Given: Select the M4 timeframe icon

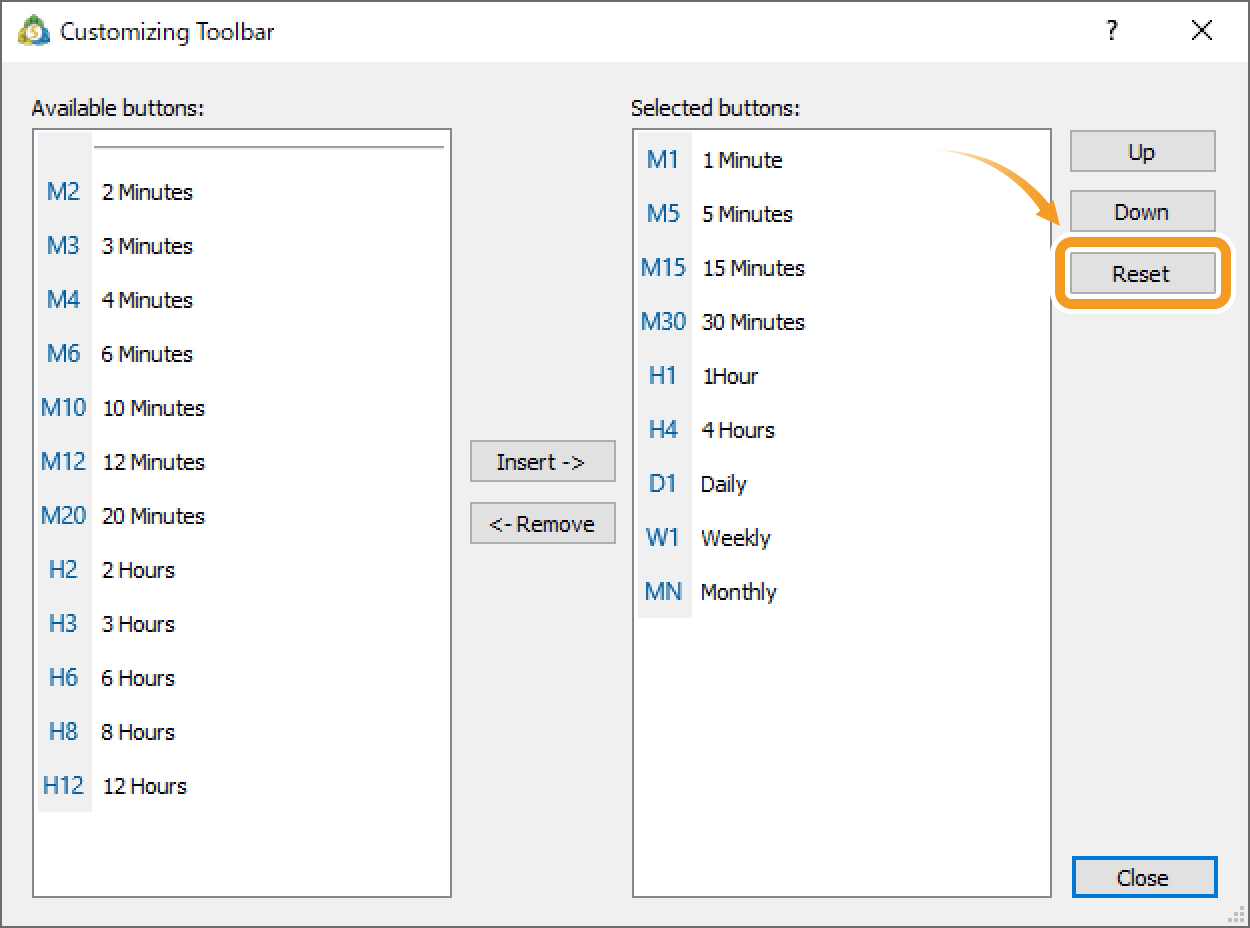Looking at the screenshot, I should pos(63,300).
